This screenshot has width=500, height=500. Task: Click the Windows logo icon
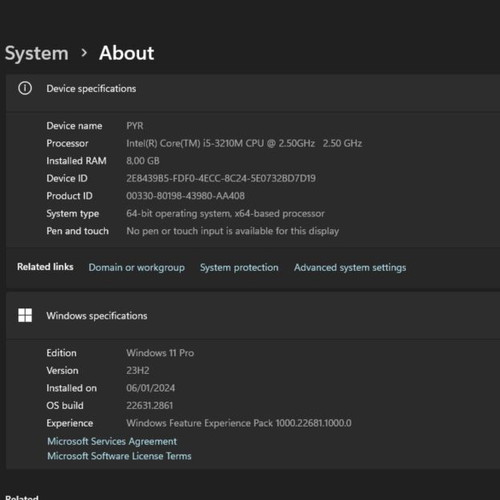(x=25, y=315)
